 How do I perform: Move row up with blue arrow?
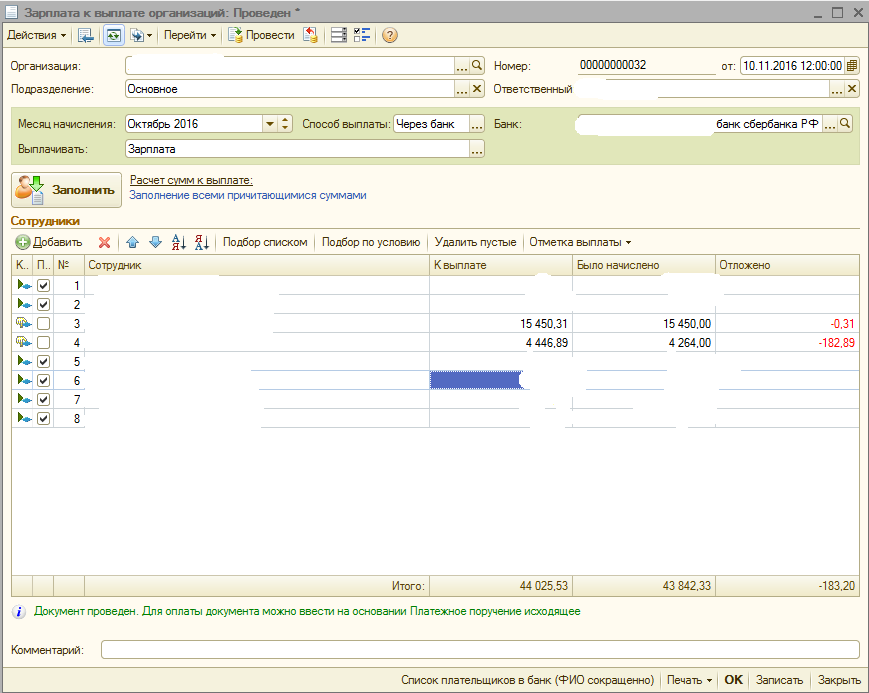[x=132, y=242]
